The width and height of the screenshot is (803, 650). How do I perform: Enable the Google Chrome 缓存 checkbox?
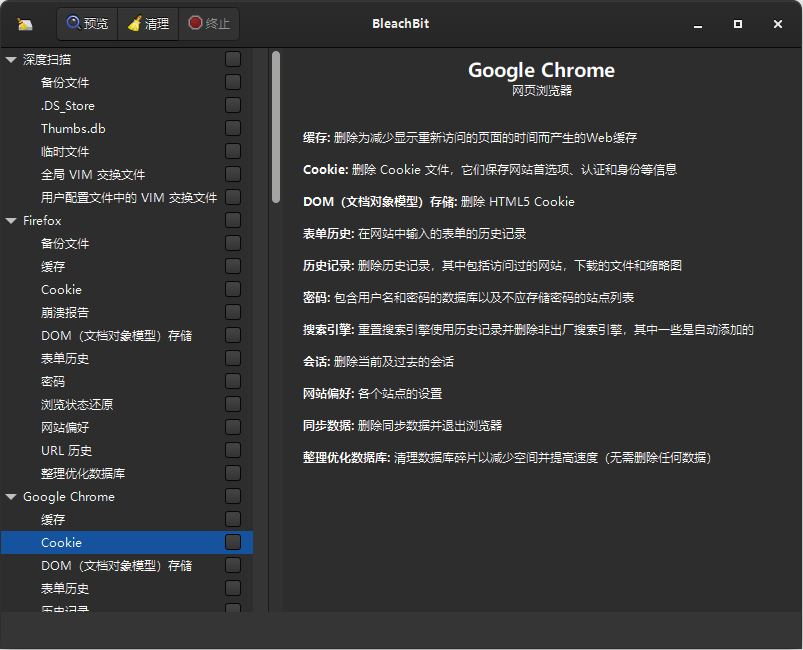click(x=232, y=519)
